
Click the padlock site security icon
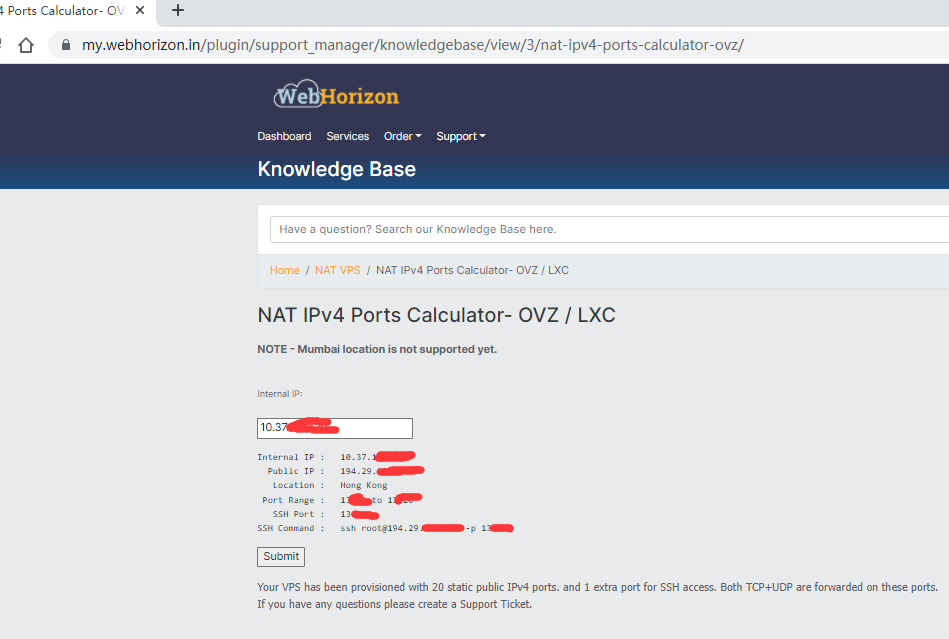coord(66,45)
